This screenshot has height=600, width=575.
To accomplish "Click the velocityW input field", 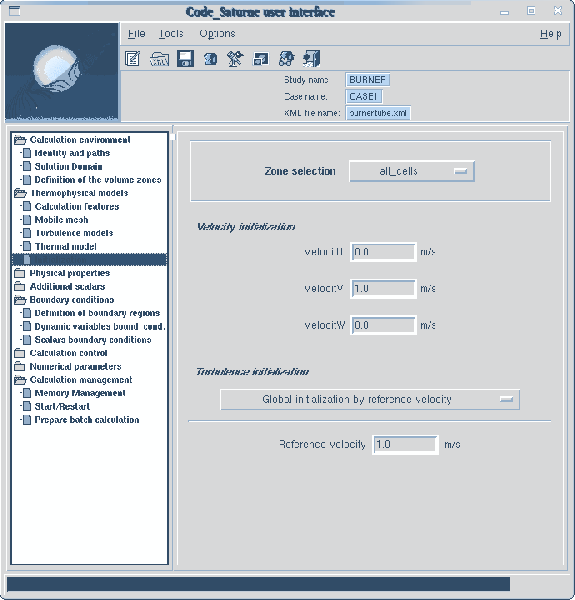I will point(383,325).
